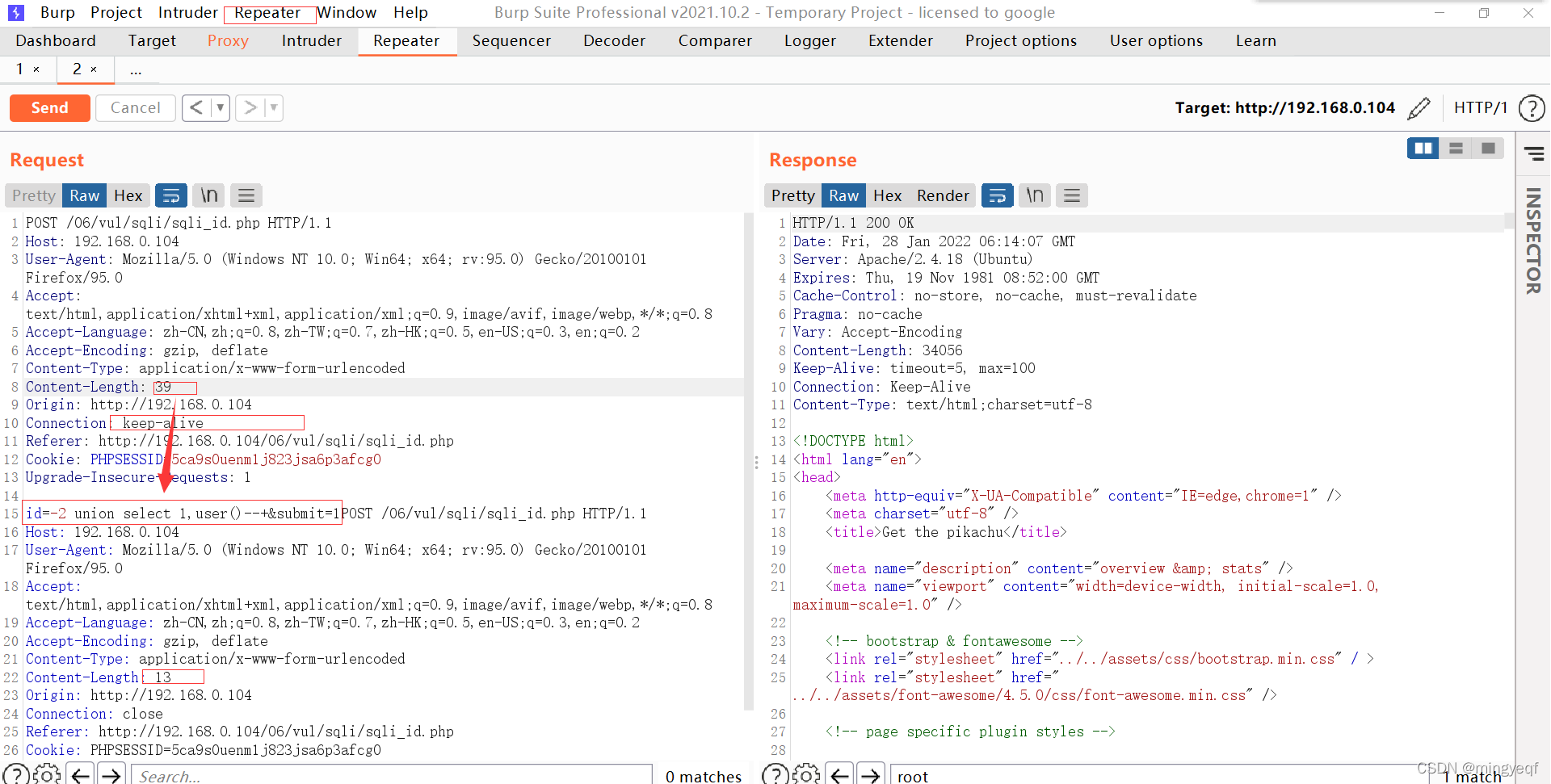Viewport: 1551px width, 784px height.
Task: Open the Project menu
Action: (x=116, y=13)
